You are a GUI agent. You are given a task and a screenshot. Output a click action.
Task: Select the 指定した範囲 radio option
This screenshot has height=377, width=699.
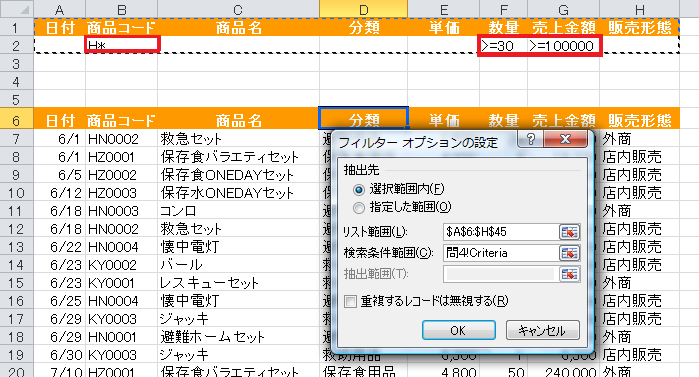click(x=358, y=207)
